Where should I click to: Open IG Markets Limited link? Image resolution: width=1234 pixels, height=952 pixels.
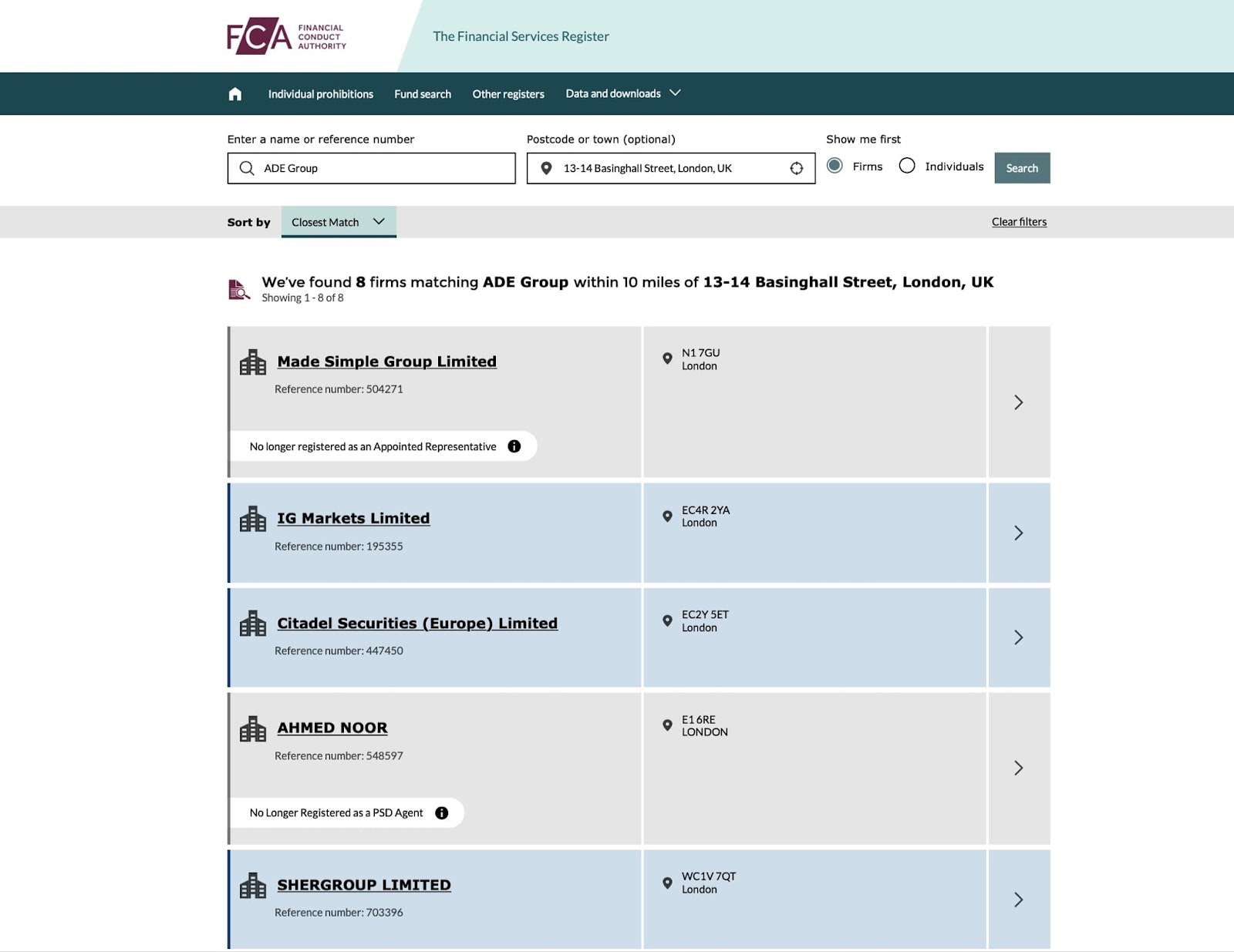click(353, 518)
